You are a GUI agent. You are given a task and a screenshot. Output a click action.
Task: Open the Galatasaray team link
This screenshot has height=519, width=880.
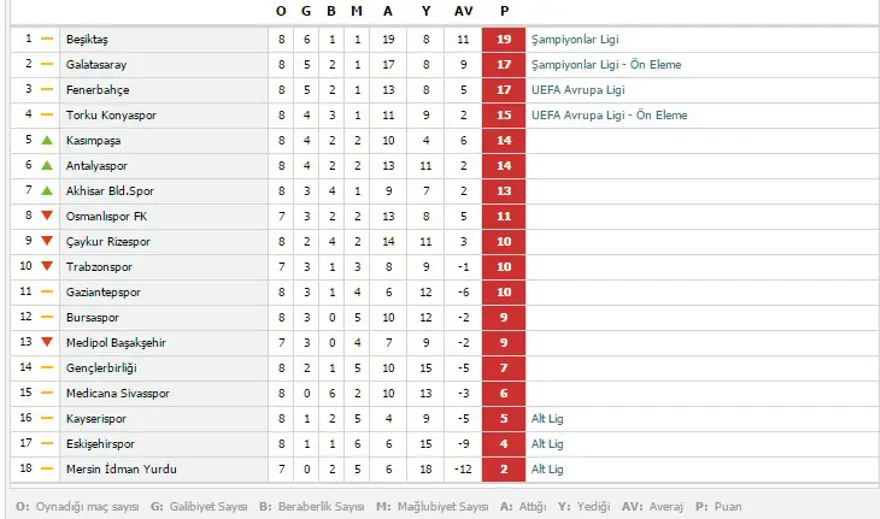pyautogui.click(x=96, y=64)
